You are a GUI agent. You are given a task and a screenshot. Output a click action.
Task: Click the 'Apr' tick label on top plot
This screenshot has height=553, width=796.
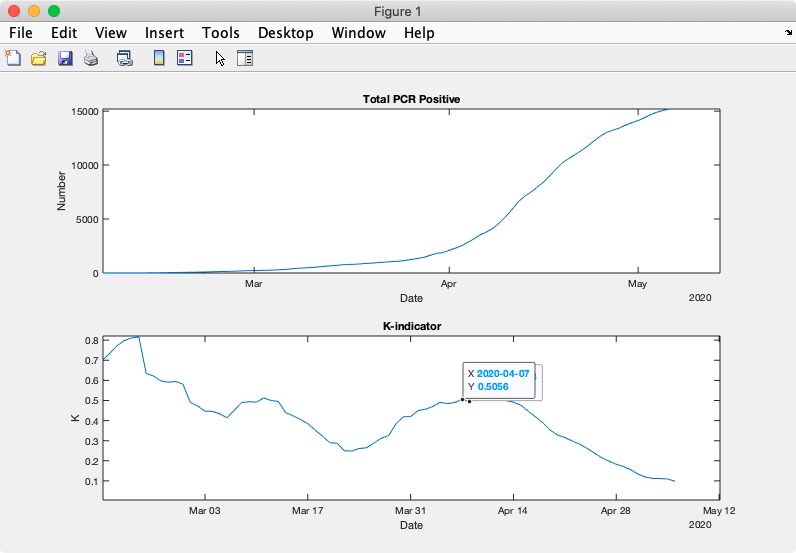tap(448, 283)
